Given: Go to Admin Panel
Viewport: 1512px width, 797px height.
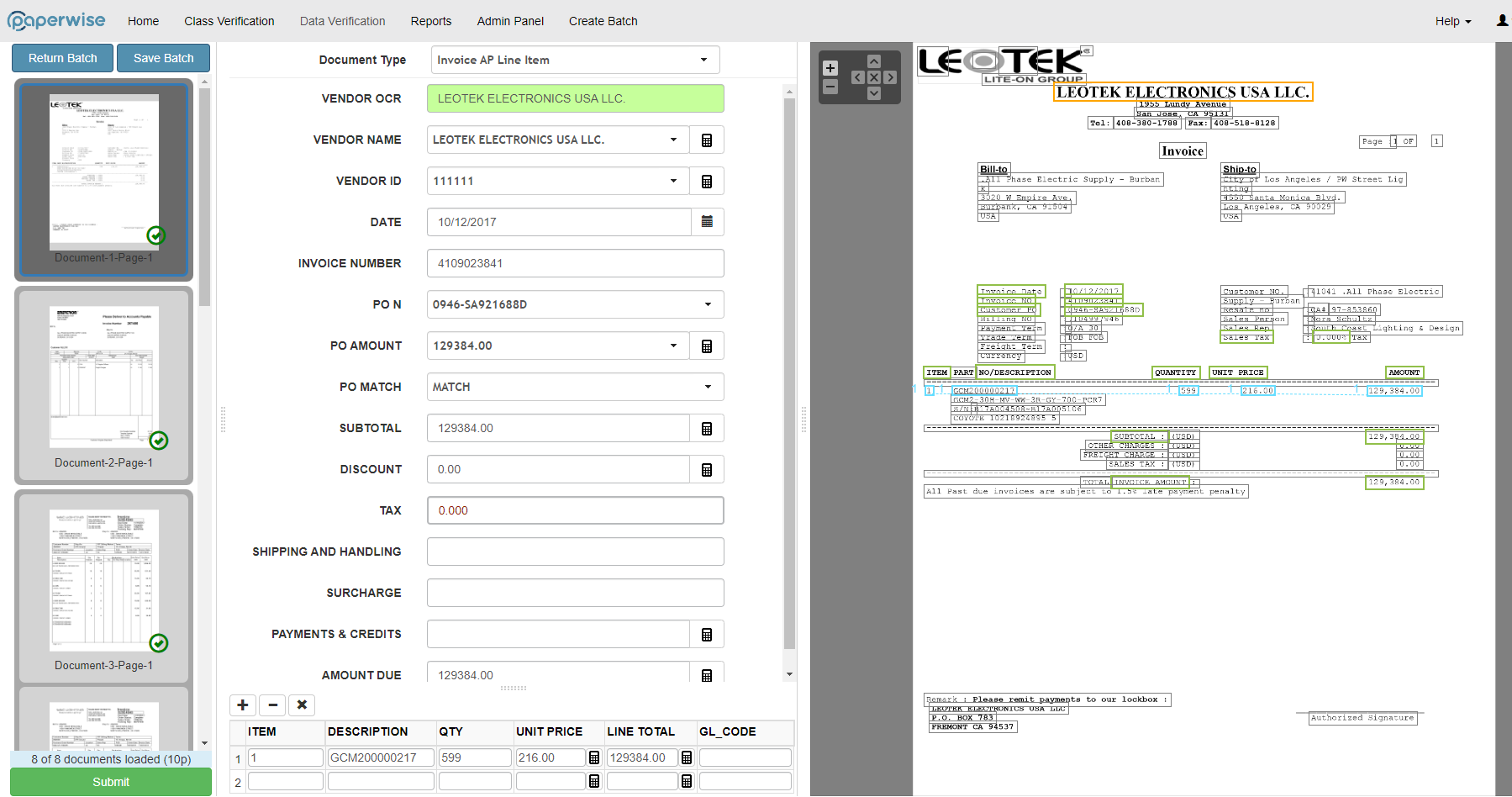Looking at the screenshot, I should (x=510, y=21).
